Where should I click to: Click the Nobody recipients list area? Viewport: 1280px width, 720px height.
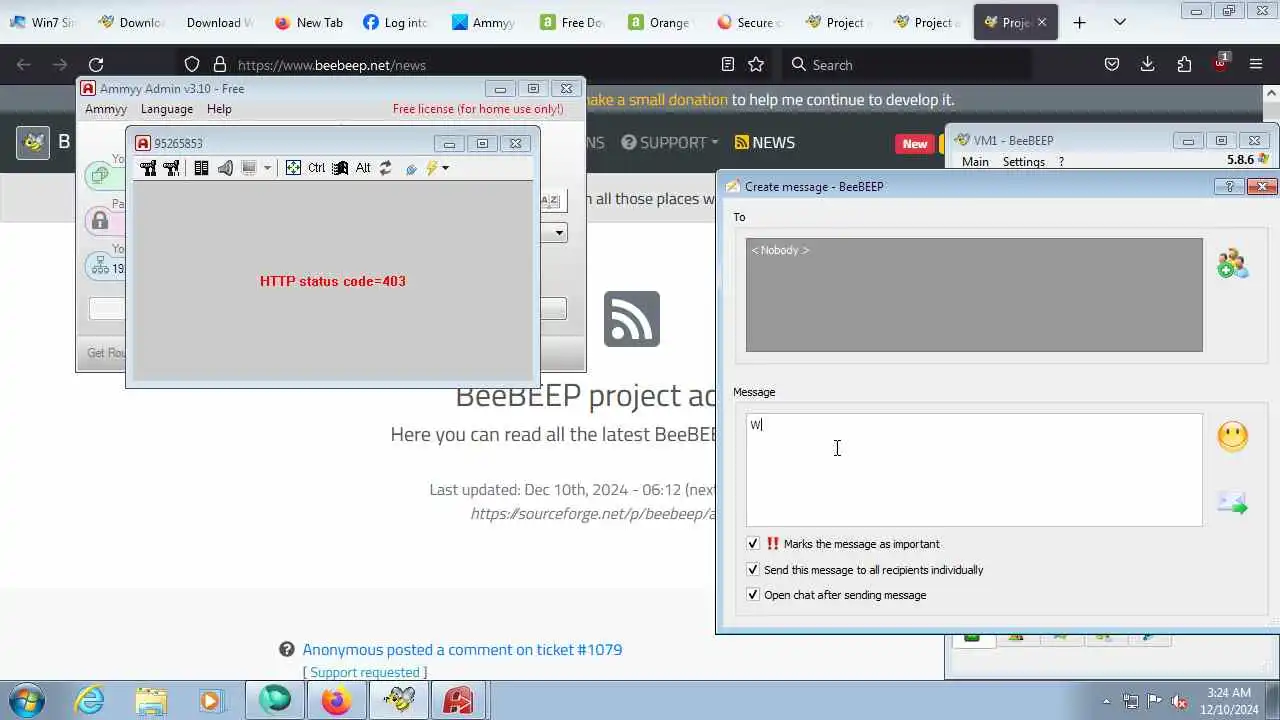coord(974,295)
